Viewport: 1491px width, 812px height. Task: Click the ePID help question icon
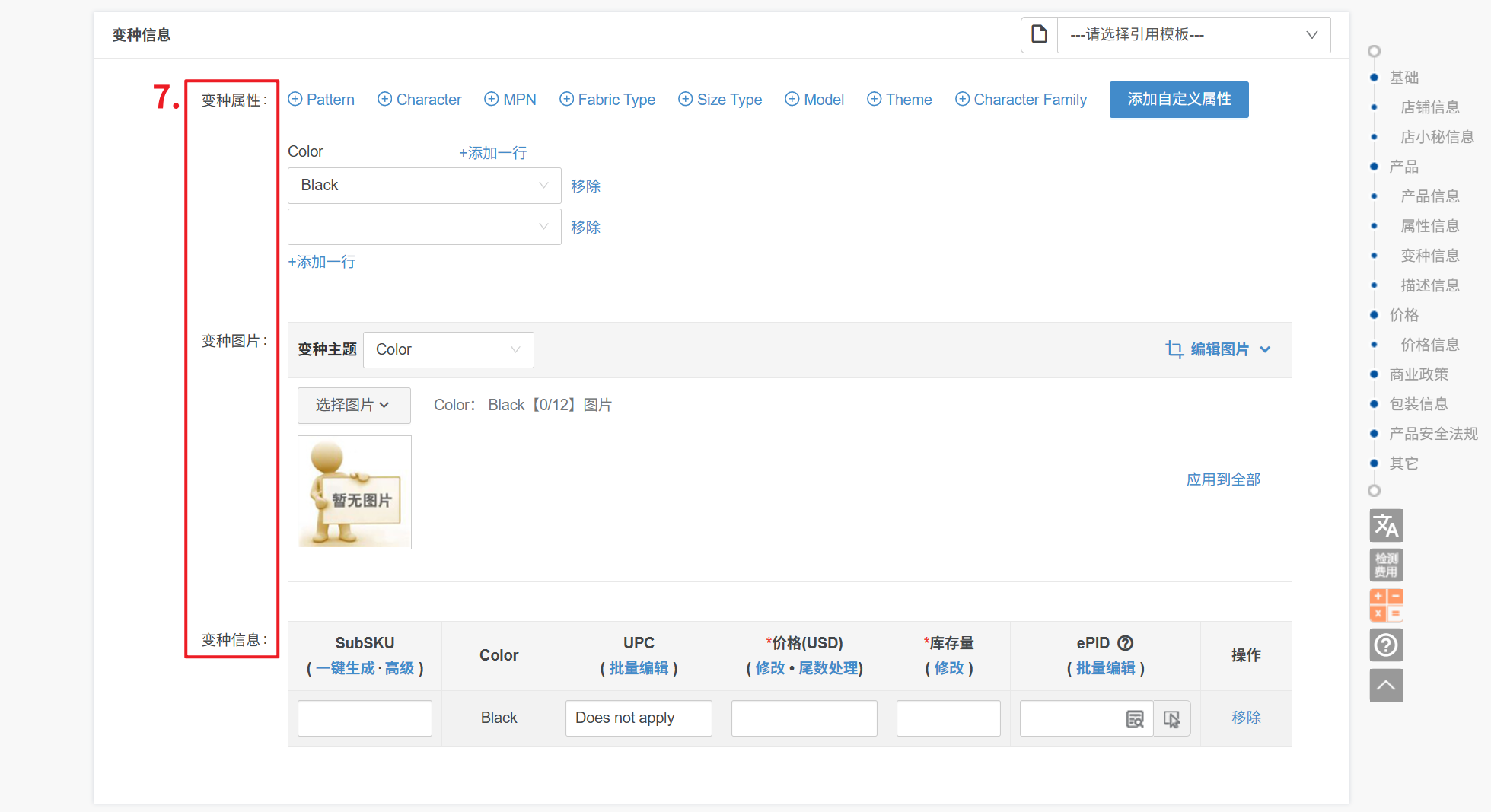1125,643
